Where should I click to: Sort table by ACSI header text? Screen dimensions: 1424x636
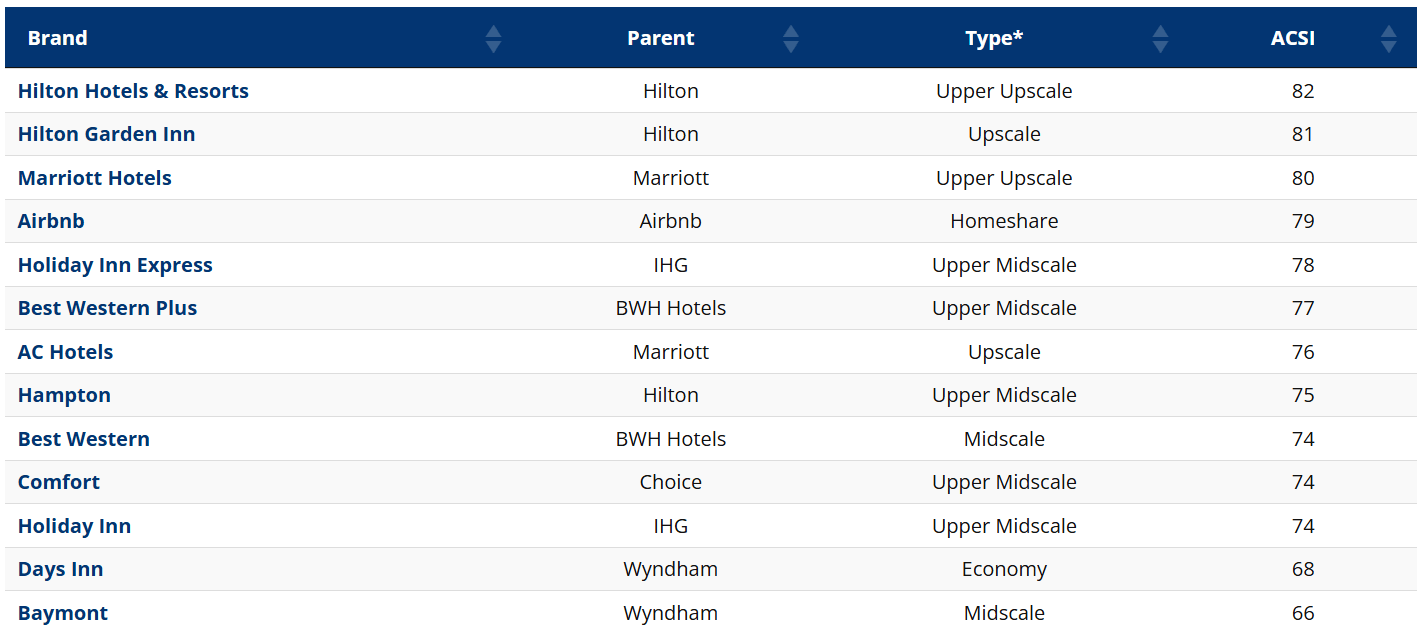(x=1293, y=39)
